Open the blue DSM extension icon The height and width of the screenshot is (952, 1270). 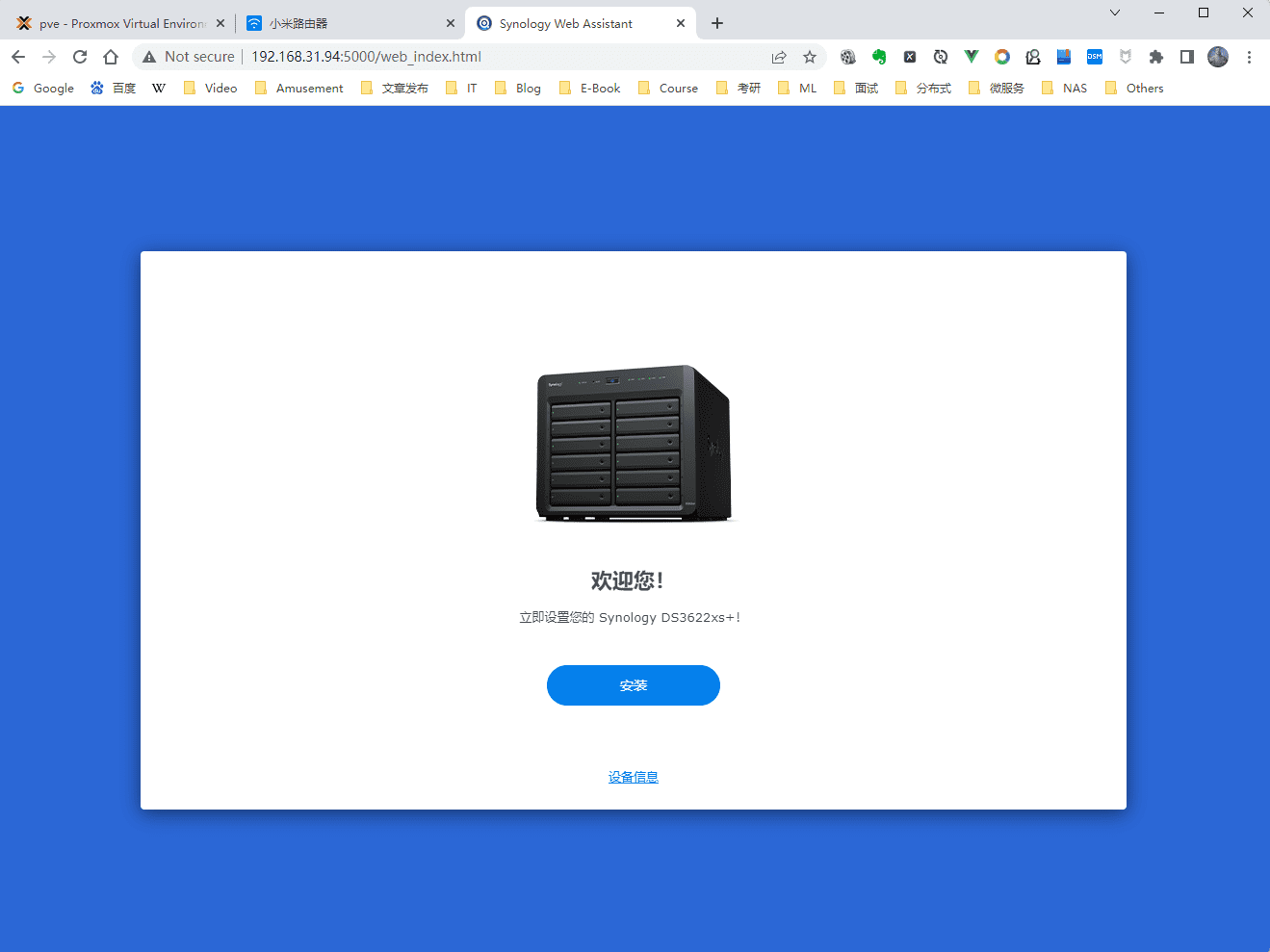[x=1095, y=57]
